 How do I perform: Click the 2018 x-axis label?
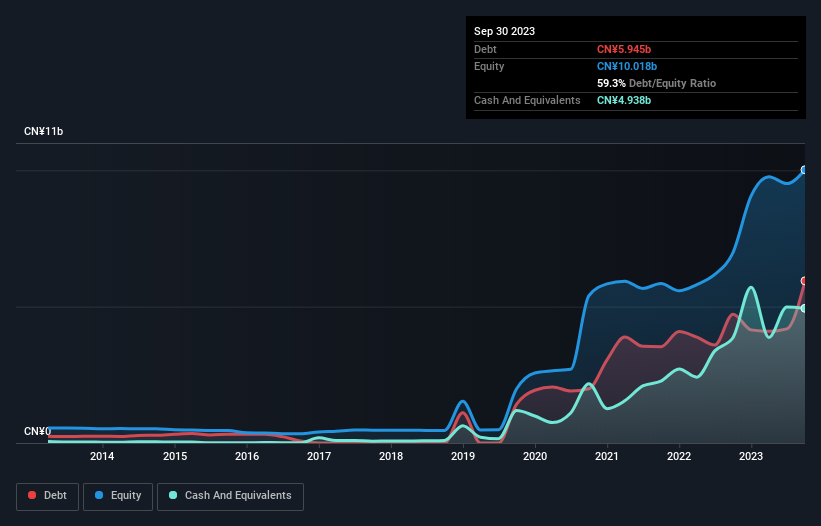tap(391, 456)
